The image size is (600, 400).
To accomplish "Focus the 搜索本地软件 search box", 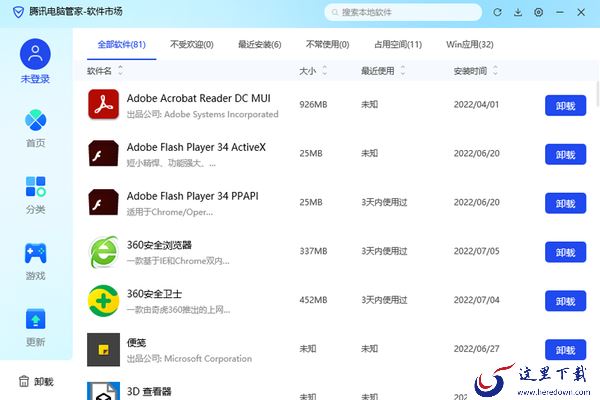I will click(x=403, y=13).
